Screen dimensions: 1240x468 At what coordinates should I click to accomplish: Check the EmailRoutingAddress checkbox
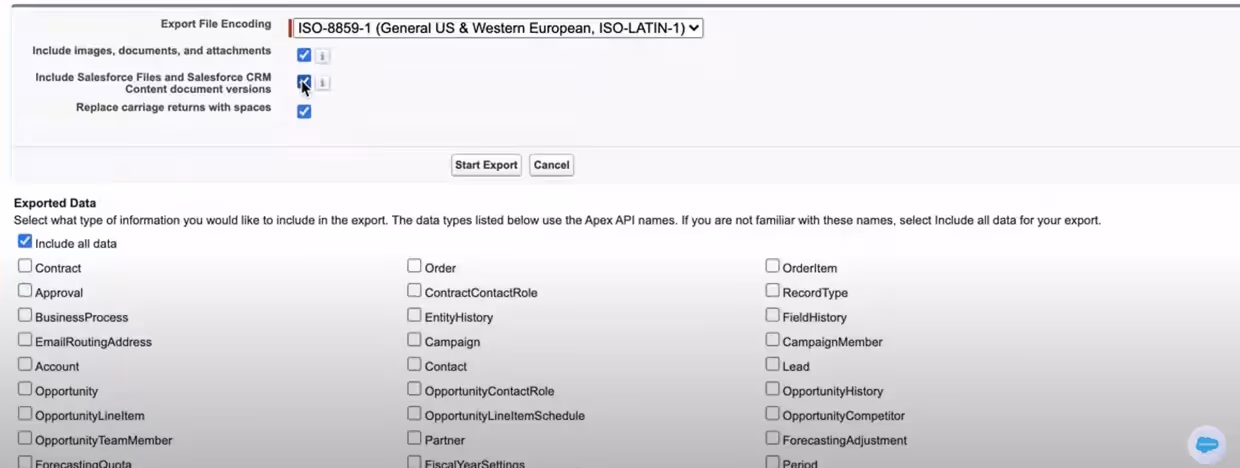coord(25,340)
